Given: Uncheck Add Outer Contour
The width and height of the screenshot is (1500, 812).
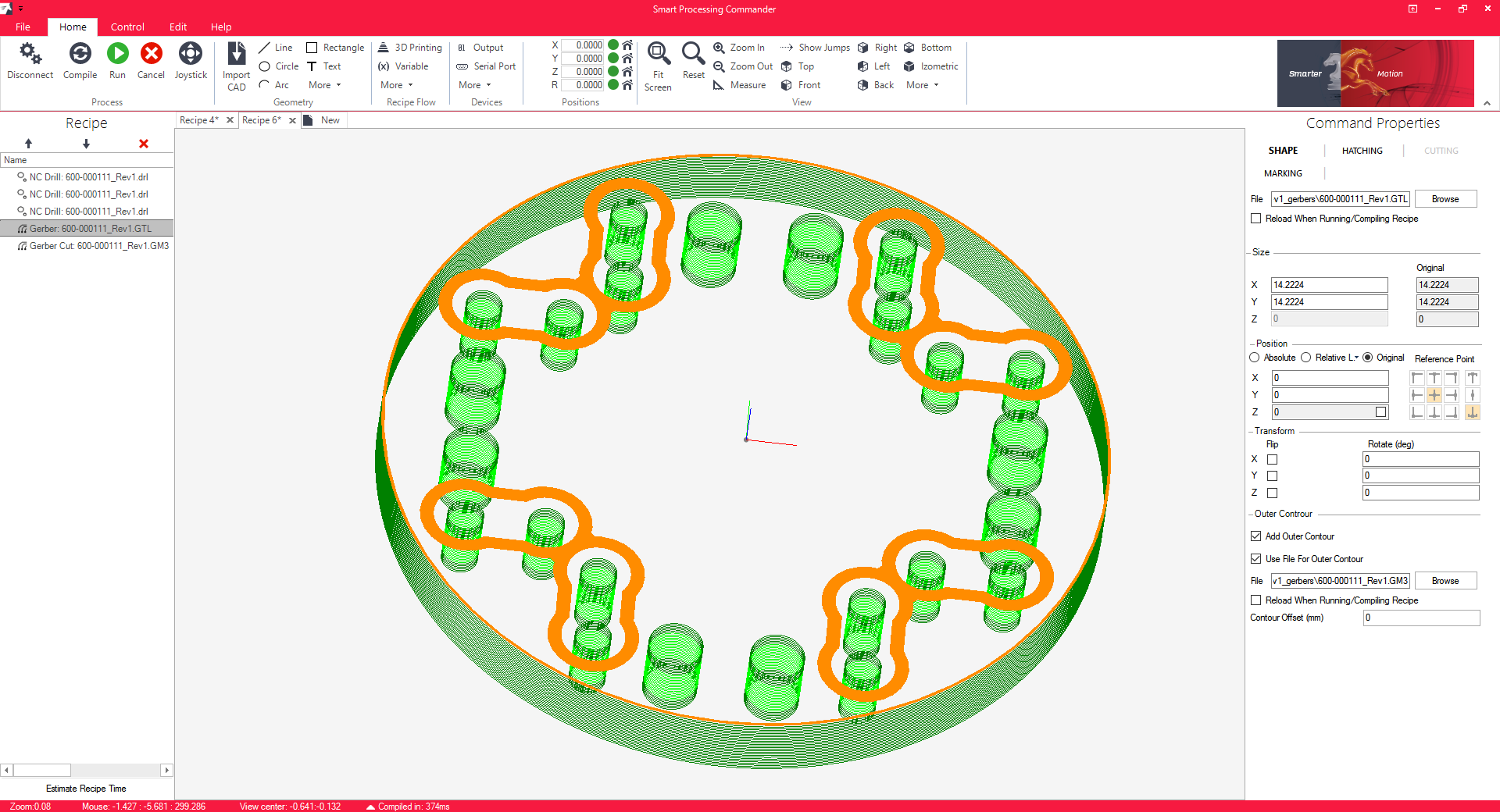Looking at the screenshot, I should point(1256,536).
